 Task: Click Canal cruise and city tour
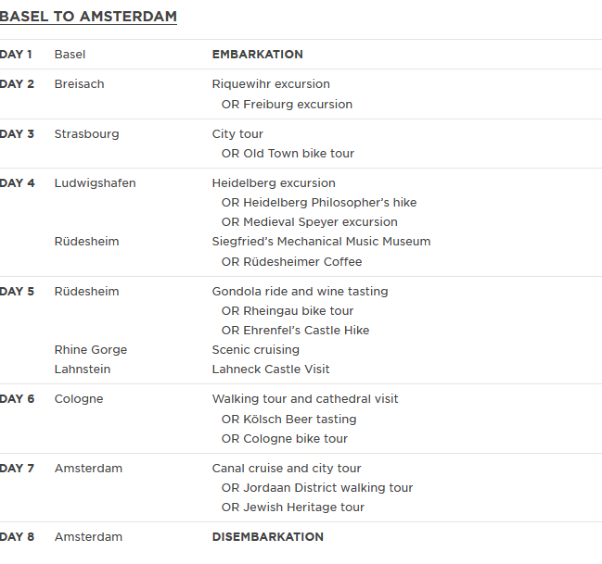[x=286, y=468]
